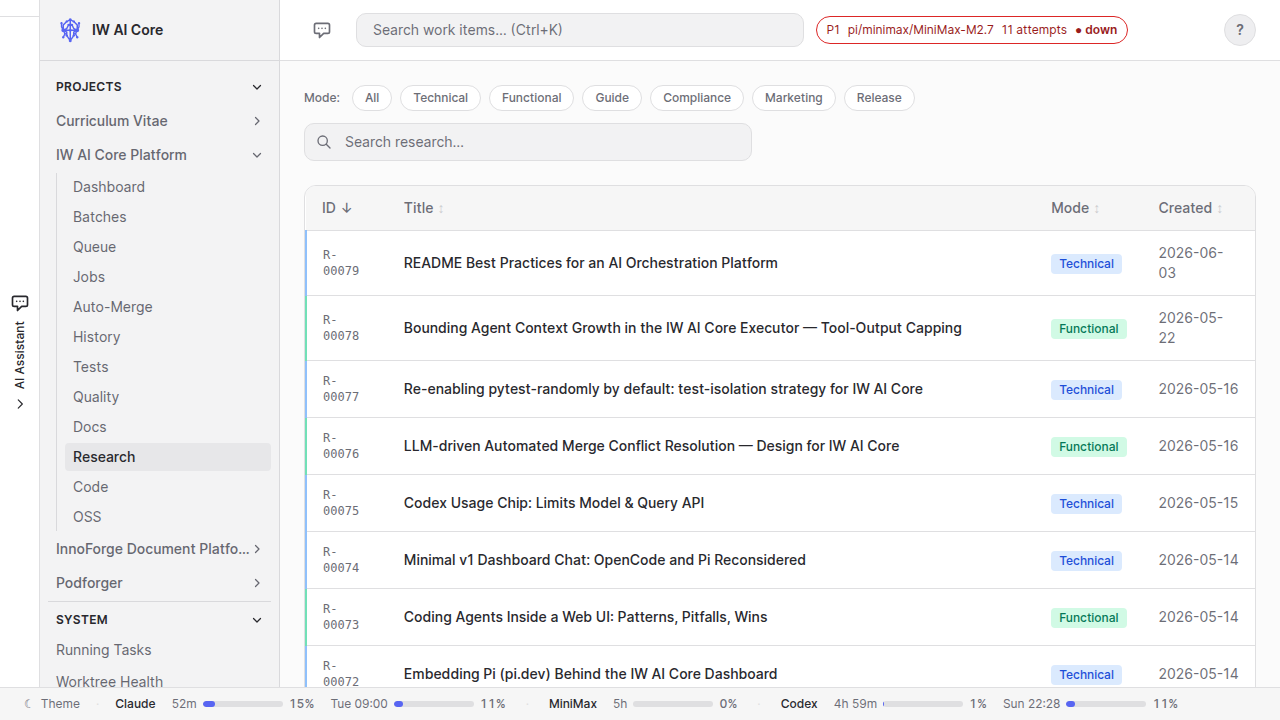Viewport: 1280px width, 720px height.
Task: Click the MiniMax 5h usage bar
Action: coord(673,704)
